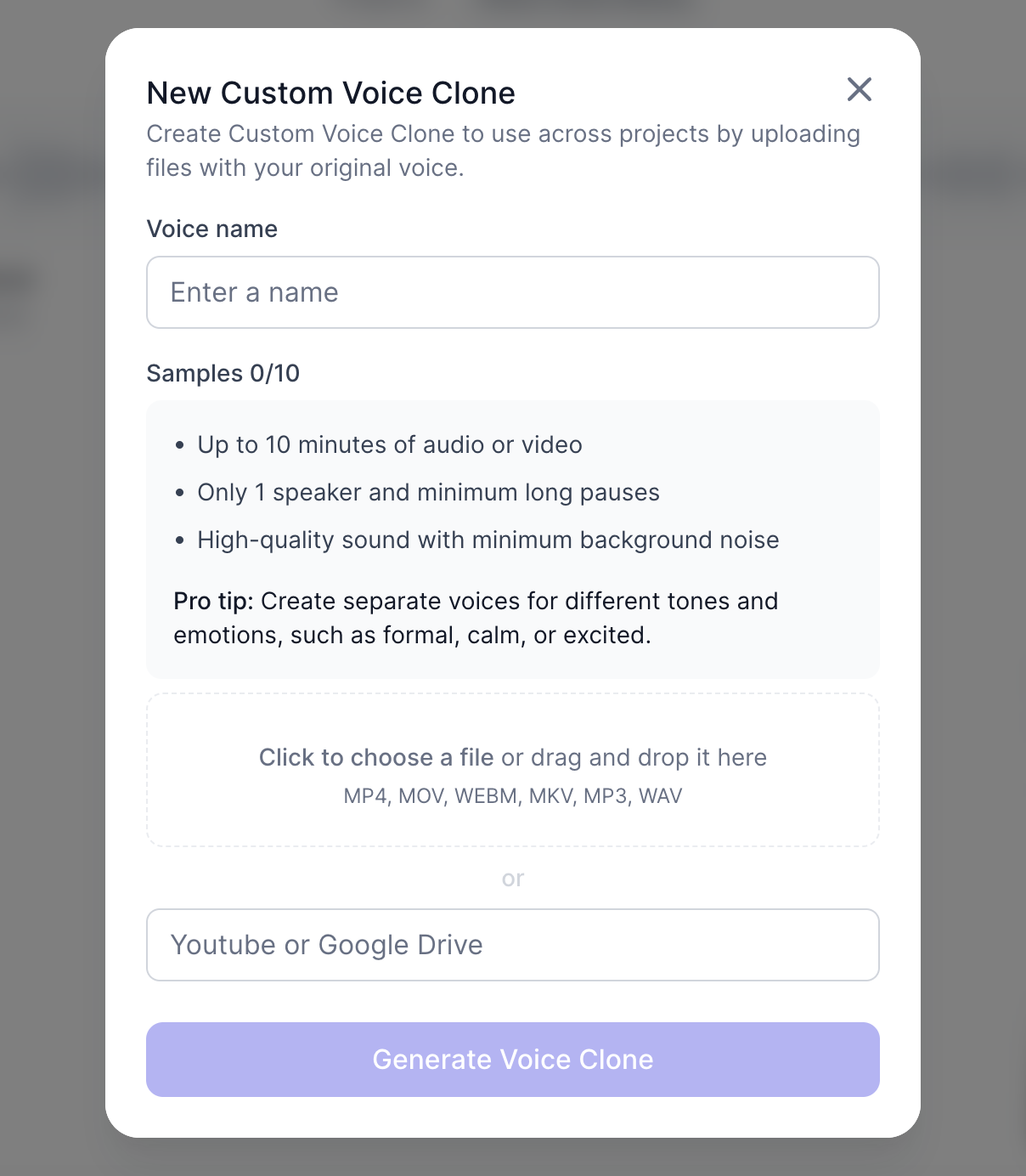The image size is (1026, 1176).
Task: Click the bullet about 10 minutes of audio
Action: (x=389, y=444)
